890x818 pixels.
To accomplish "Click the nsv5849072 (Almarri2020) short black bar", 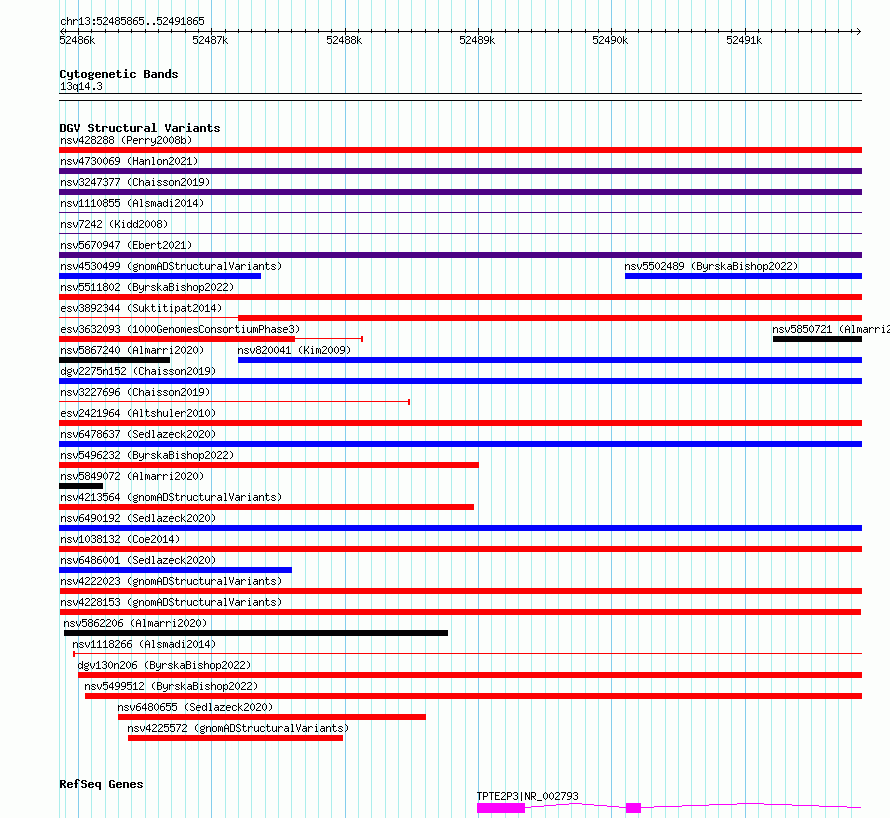I will click(81, 486).
